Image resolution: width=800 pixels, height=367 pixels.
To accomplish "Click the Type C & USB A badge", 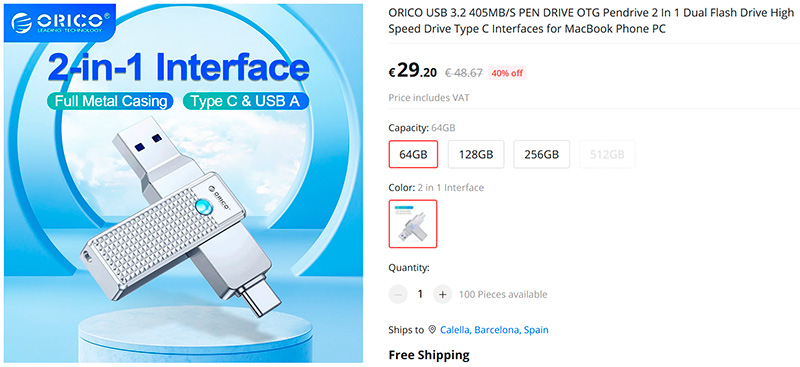I will 245,101.
